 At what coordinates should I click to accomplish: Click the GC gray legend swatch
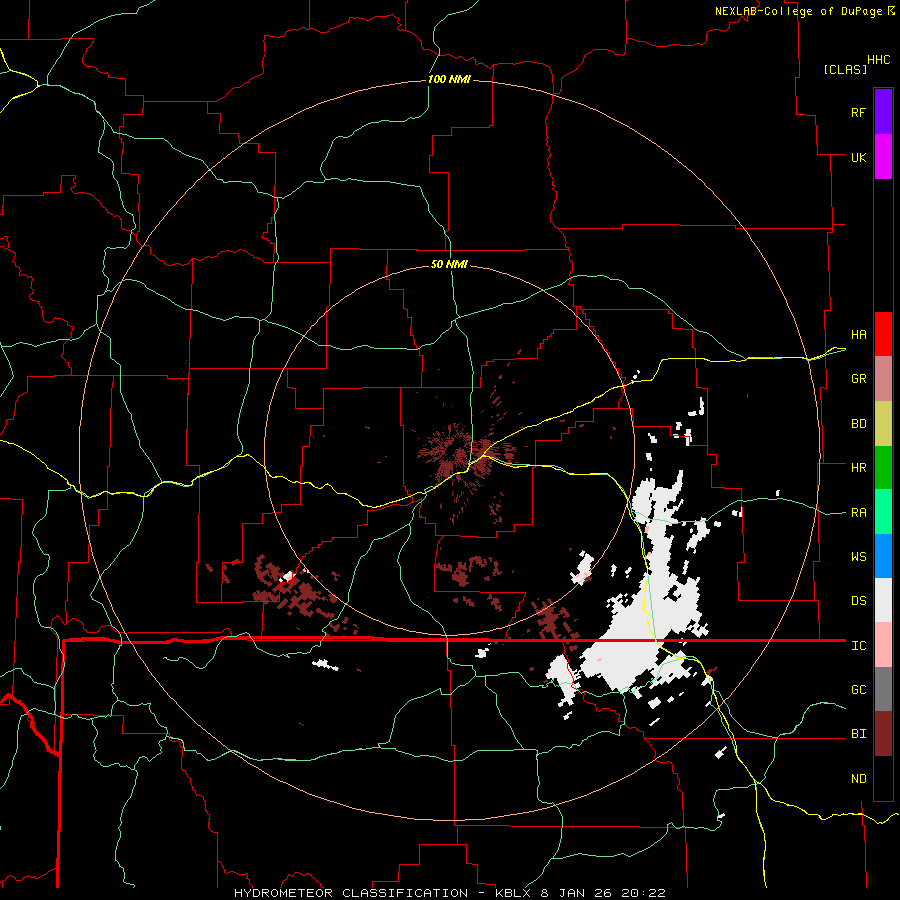pyautogui.click(x=883, y=689)
